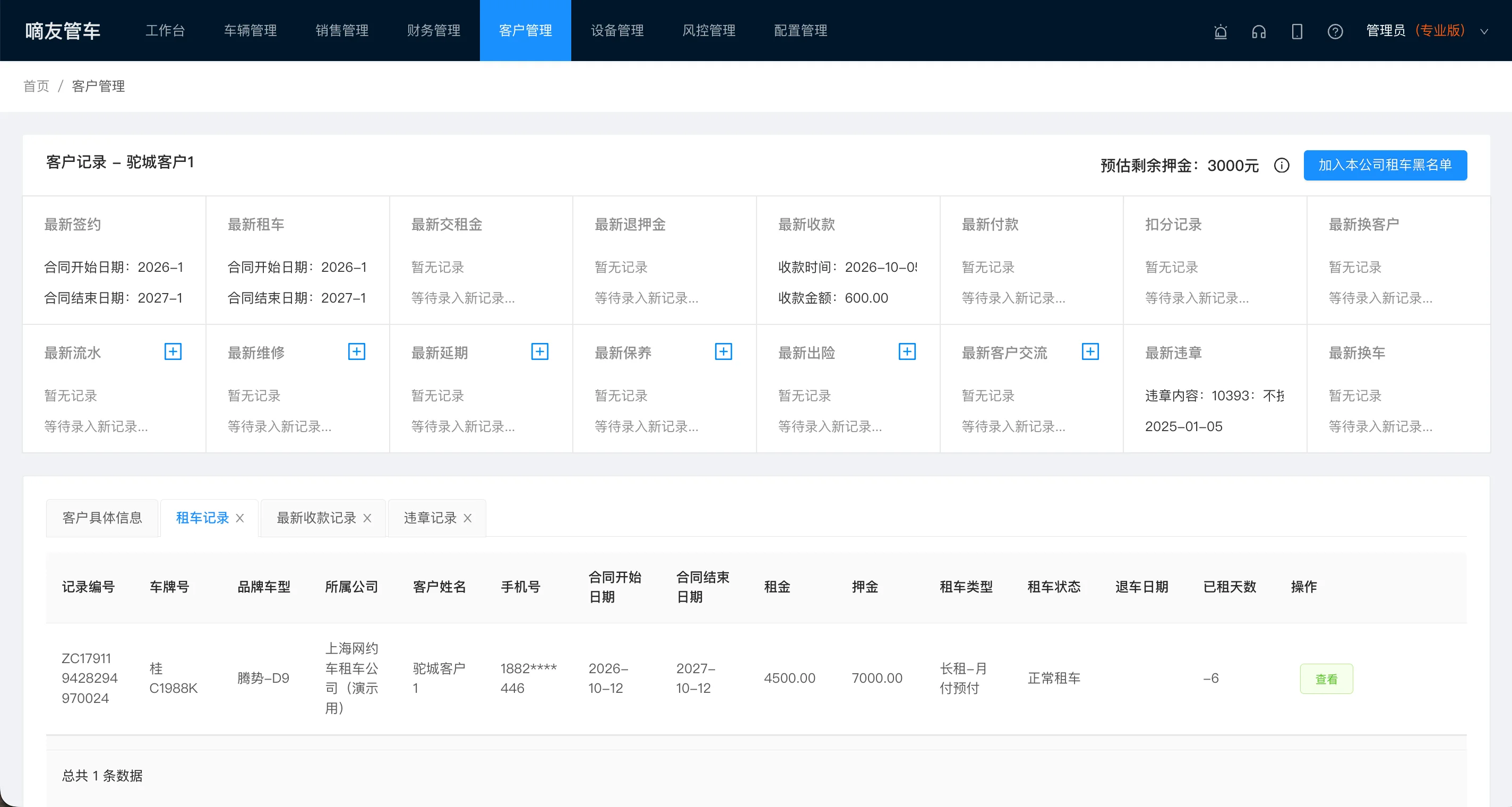
Task: Click 查看 for record ZC179119428294970024
Action: point(1326,679)
